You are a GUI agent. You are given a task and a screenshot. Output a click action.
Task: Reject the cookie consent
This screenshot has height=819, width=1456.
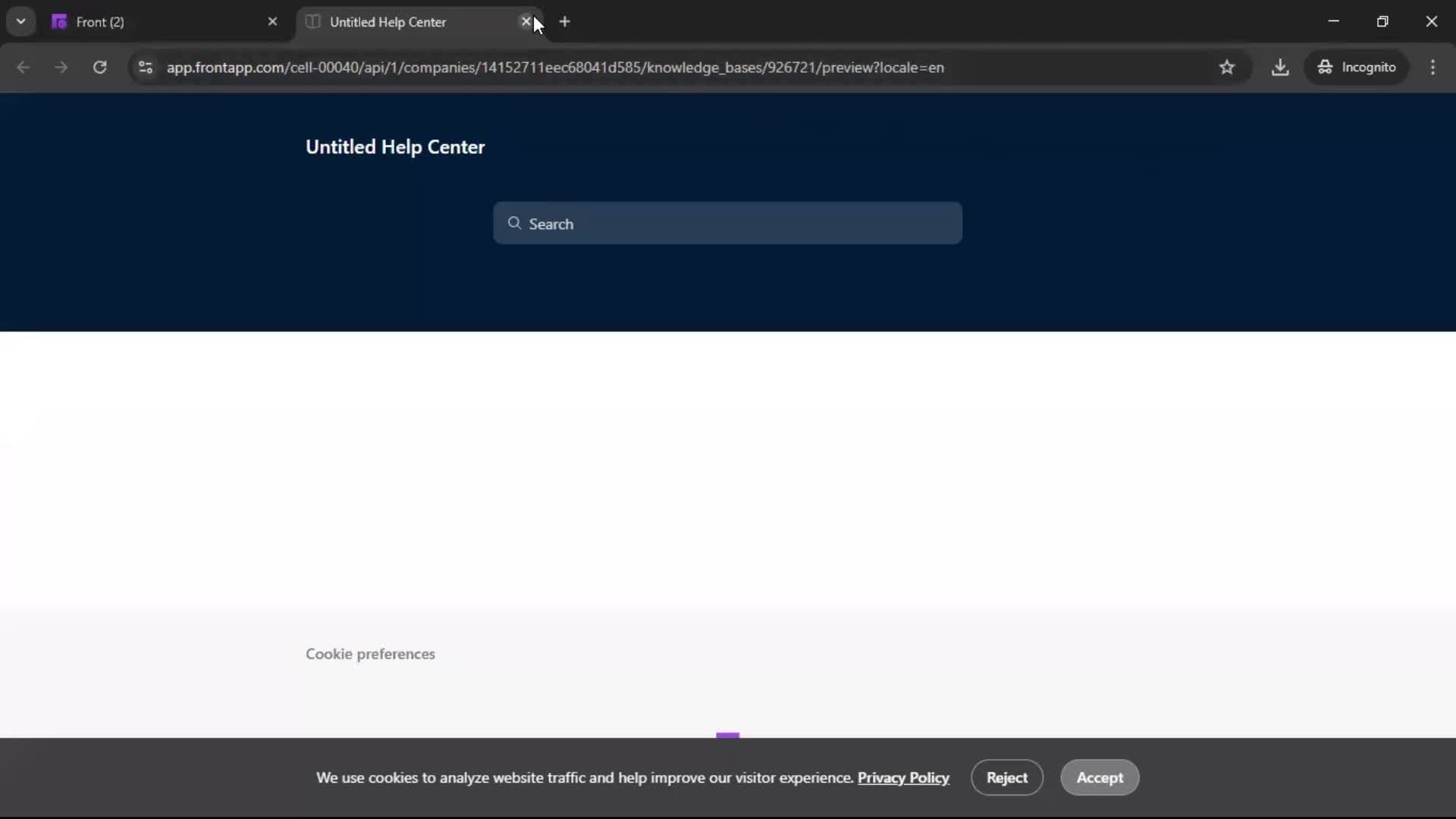(1006, 777)
